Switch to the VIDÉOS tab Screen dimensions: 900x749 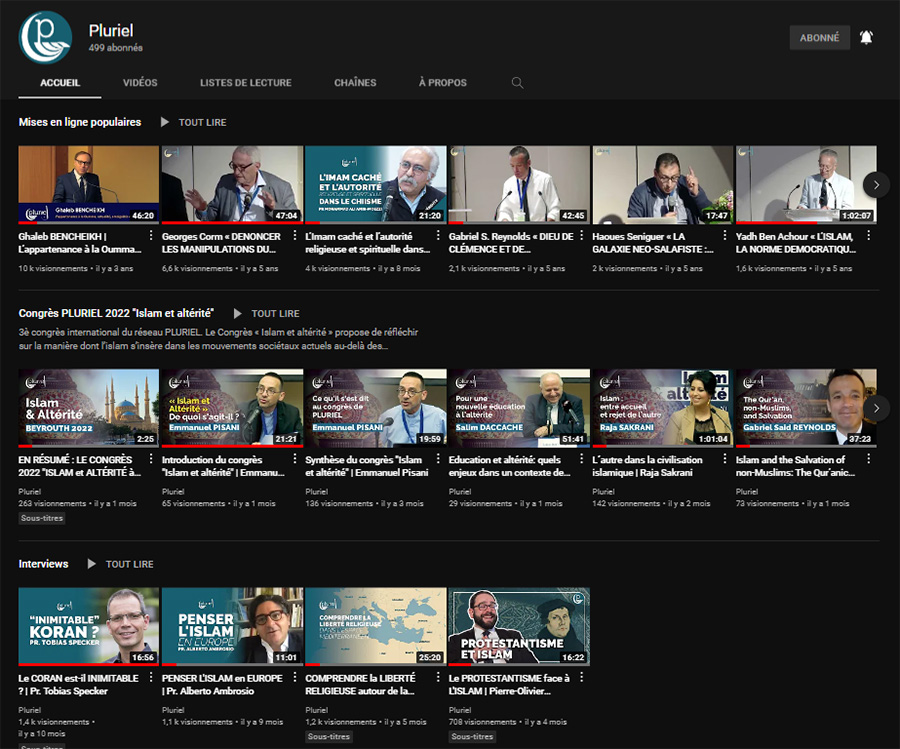(x=140, y=83)
